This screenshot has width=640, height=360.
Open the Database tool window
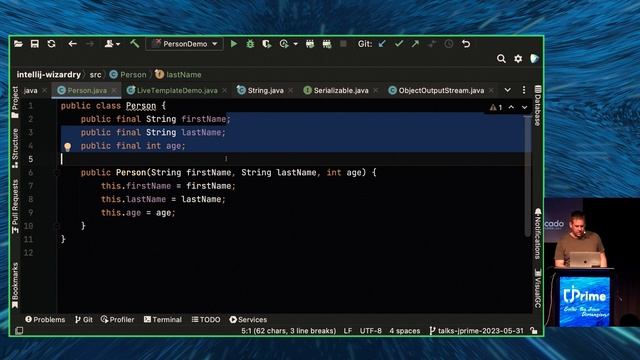point(538,105)
